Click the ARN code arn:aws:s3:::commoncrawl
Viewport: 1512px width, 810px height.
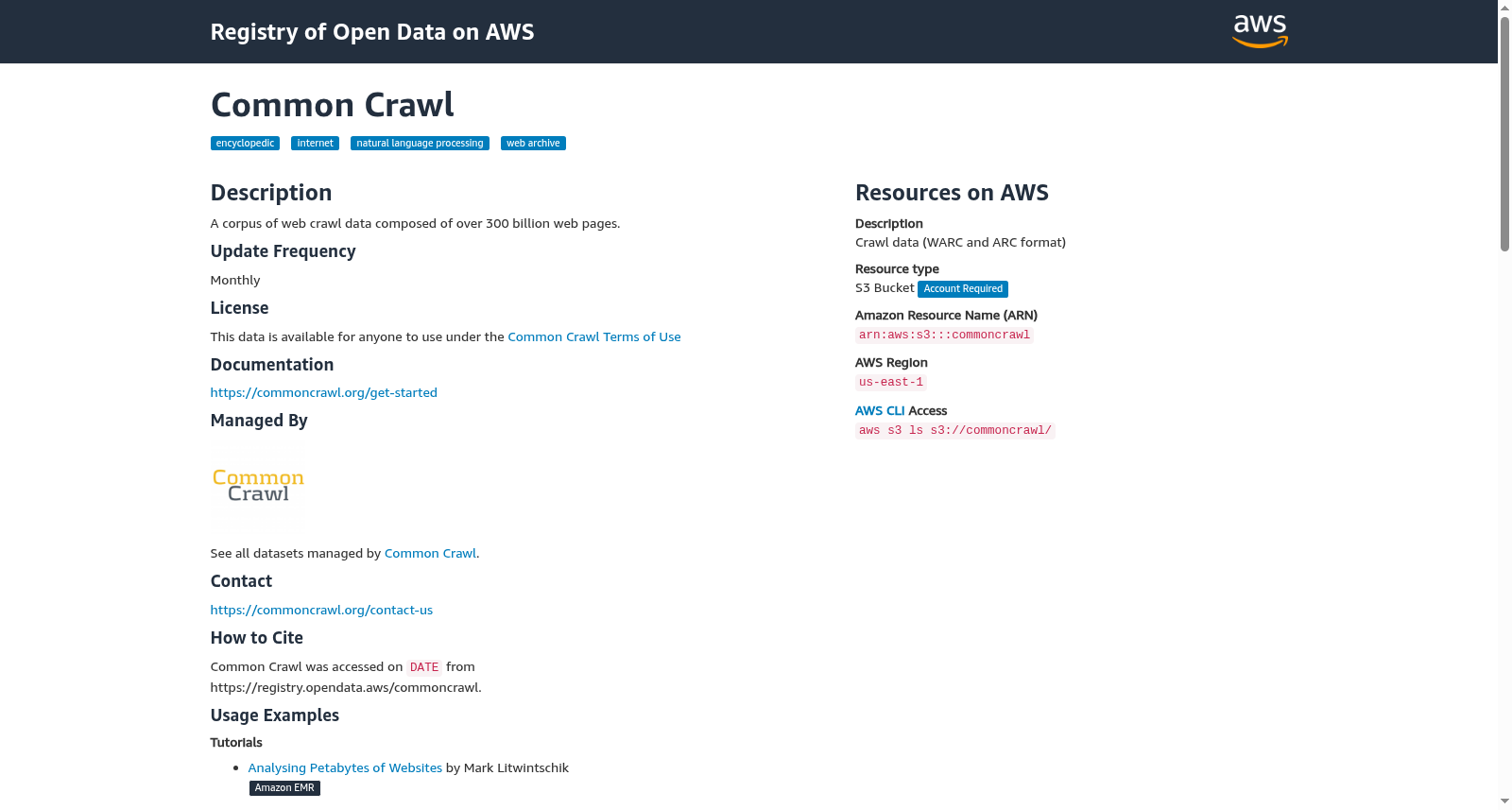944,336
